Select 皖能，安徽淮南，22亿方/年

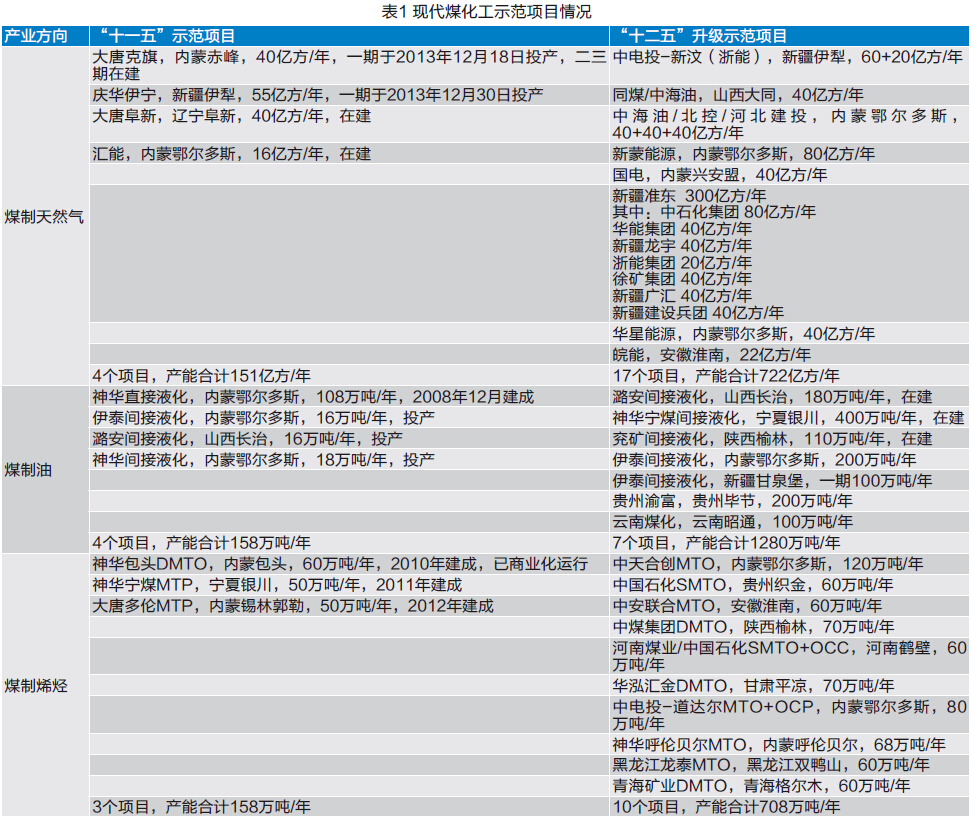click(x=789, y=355)
